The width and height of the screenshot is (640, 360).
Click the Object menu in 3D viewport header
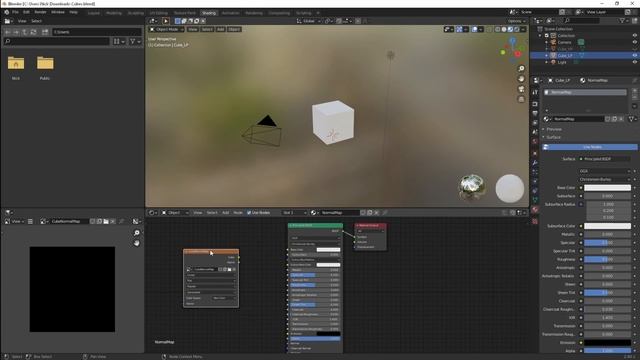pyautogui.click(x=234, y=29)
